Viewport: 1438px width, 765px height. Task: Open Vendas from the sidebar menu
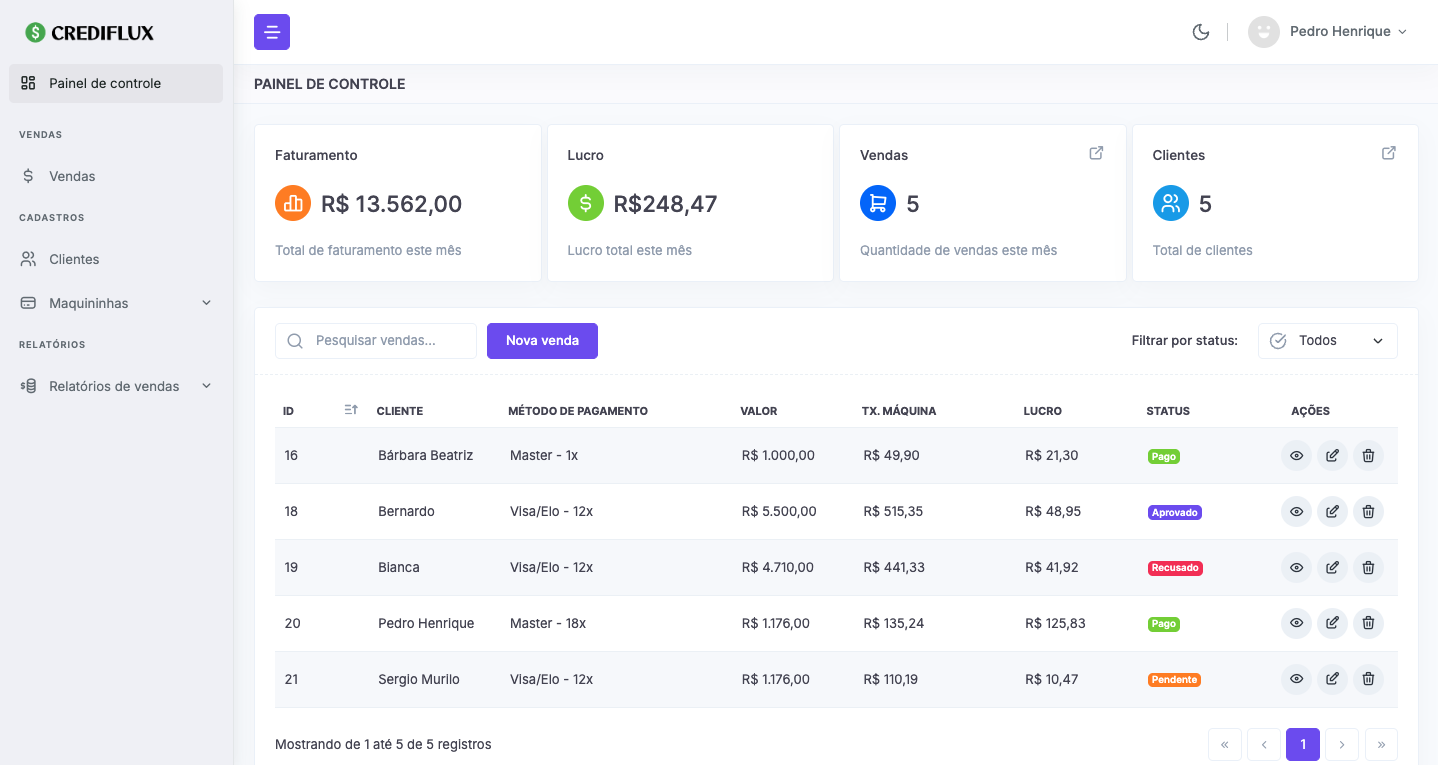72,176
